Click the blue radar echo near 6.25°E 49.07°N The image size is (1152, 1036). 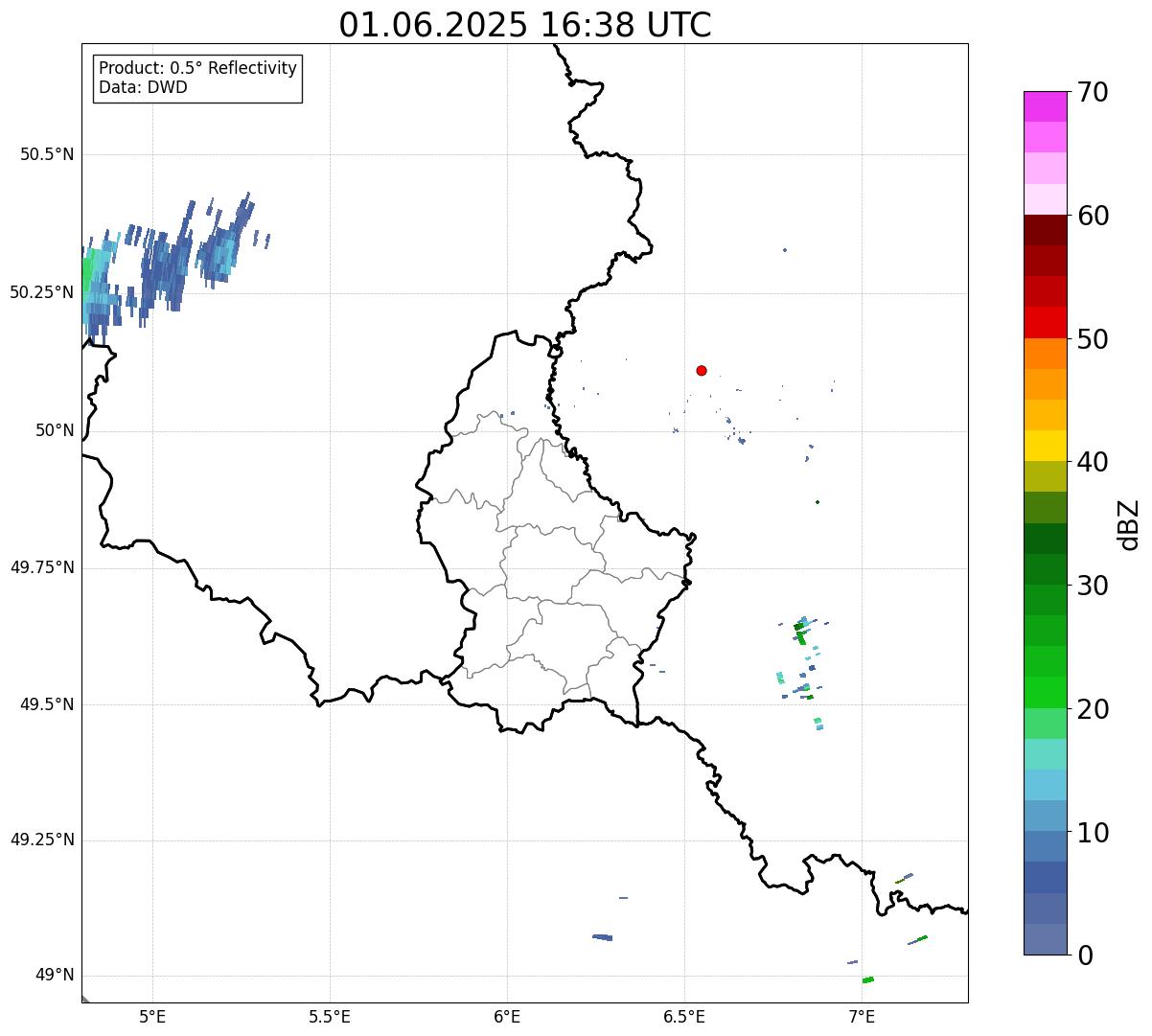603,937
